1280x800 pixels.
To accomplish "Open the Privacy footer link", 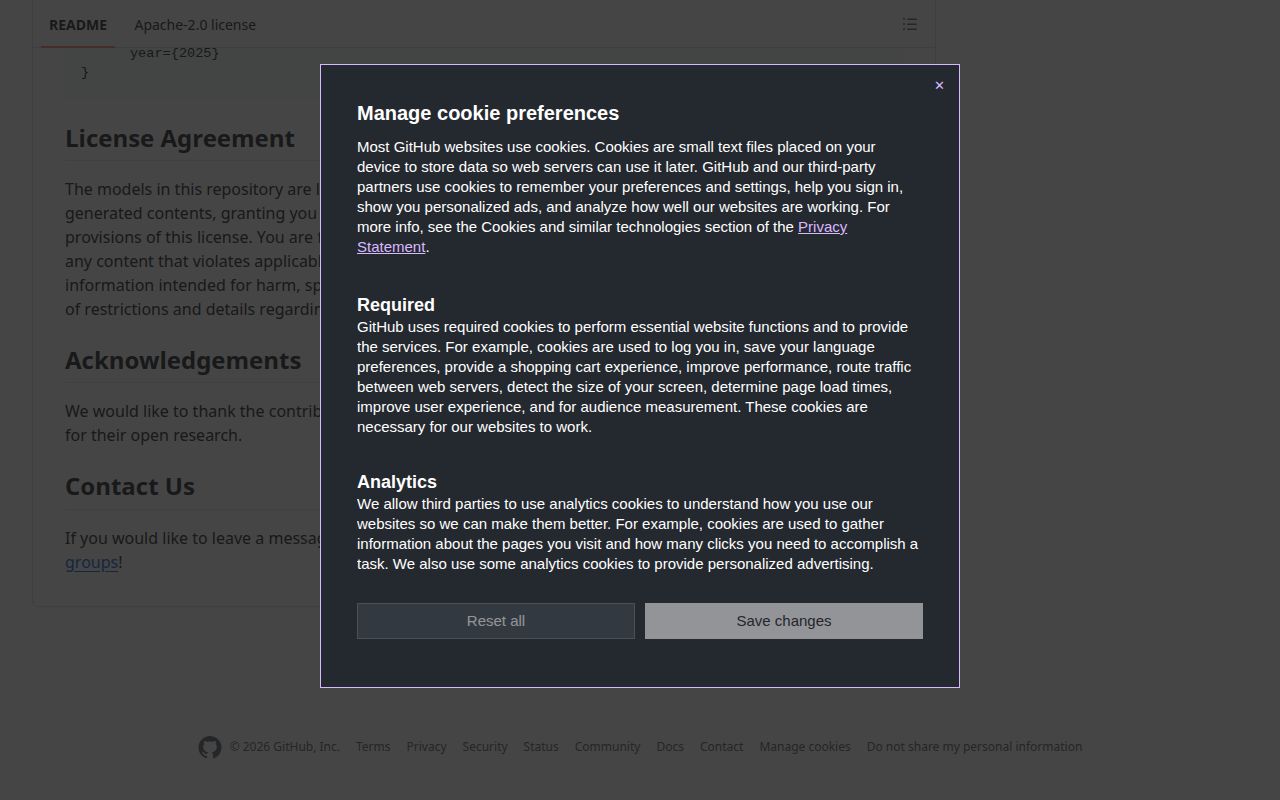I will tap(426, 747).
